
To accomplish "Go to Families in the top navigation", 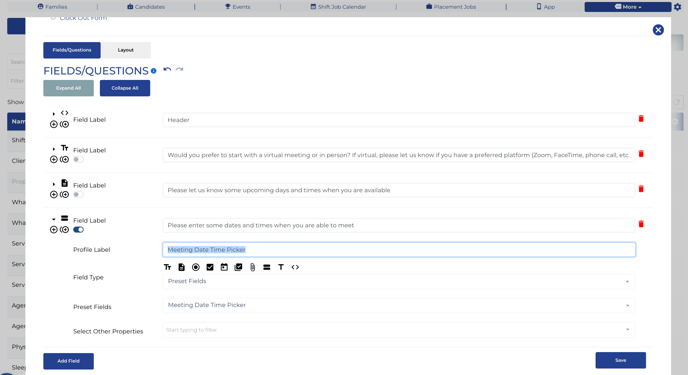I will click(x=52, y=7).
